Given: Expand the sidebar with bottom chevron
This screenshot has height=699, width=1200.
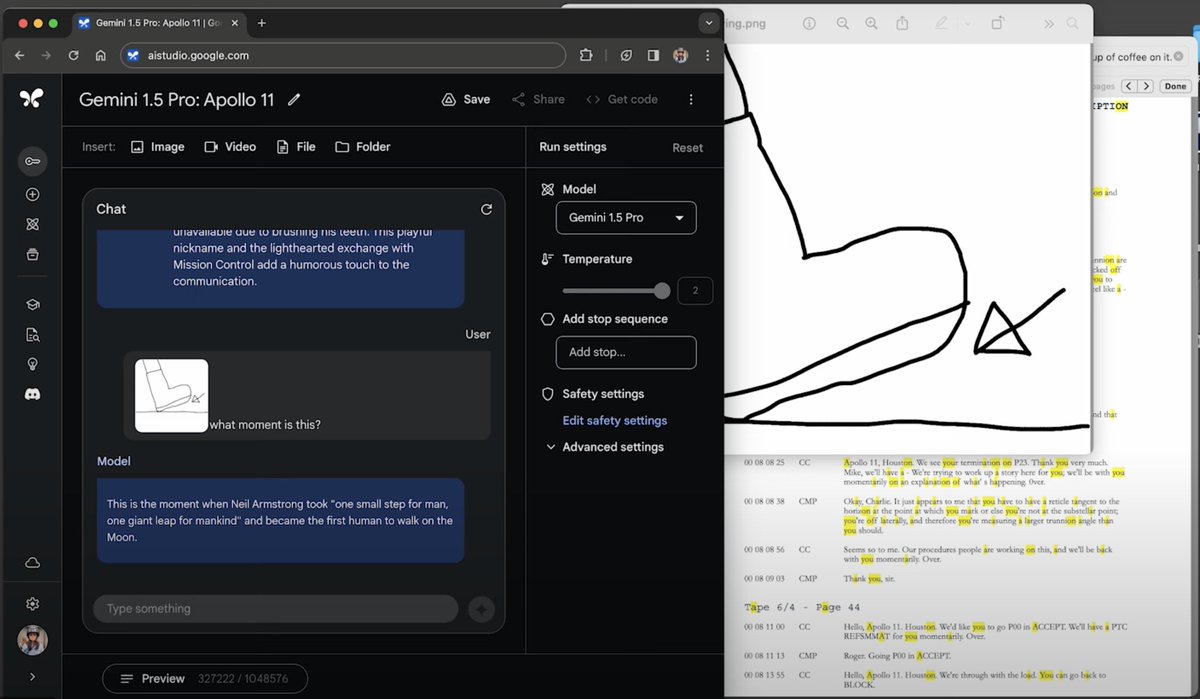Looking at the screenshot, I should click(32, 677).
